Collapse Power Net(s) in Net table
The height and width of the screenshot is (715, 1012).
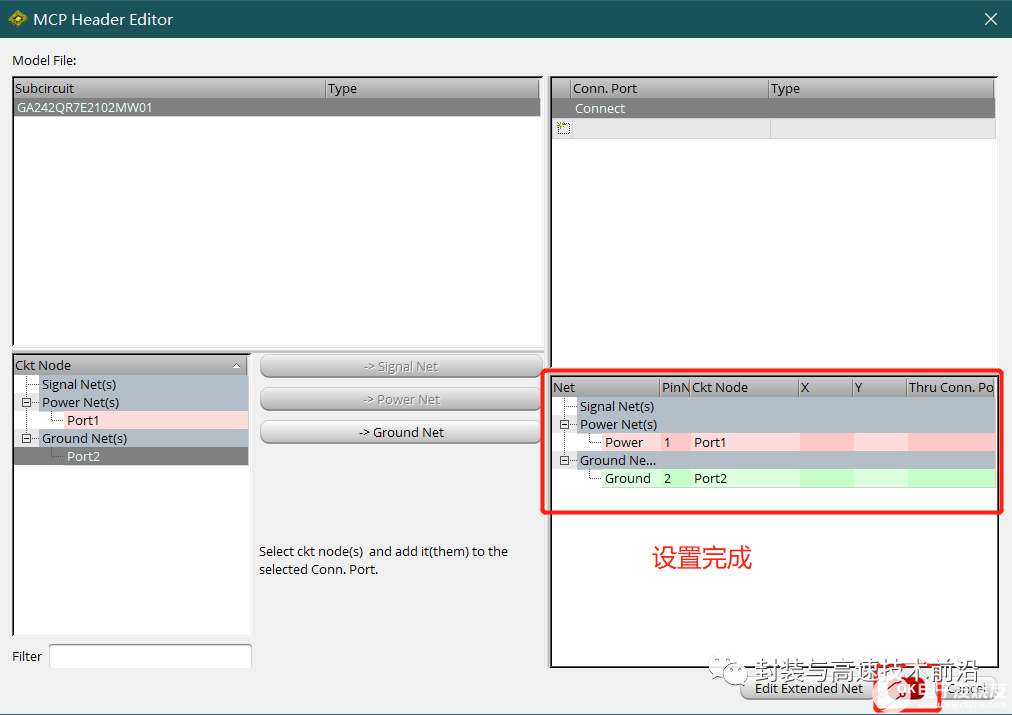pyautogui.click(x=564, y=425)
